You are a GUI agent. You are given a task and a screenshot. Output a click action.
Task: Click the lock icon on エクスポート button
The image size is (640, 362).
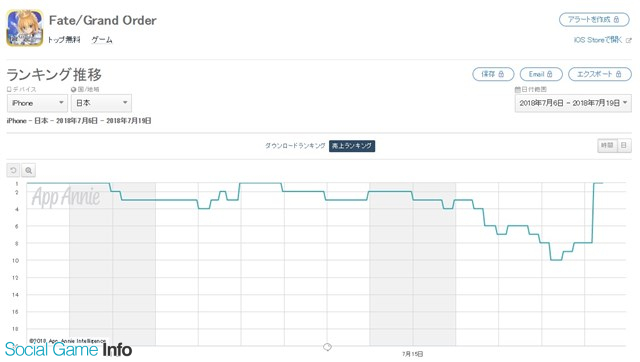click(x=618, y=74)
